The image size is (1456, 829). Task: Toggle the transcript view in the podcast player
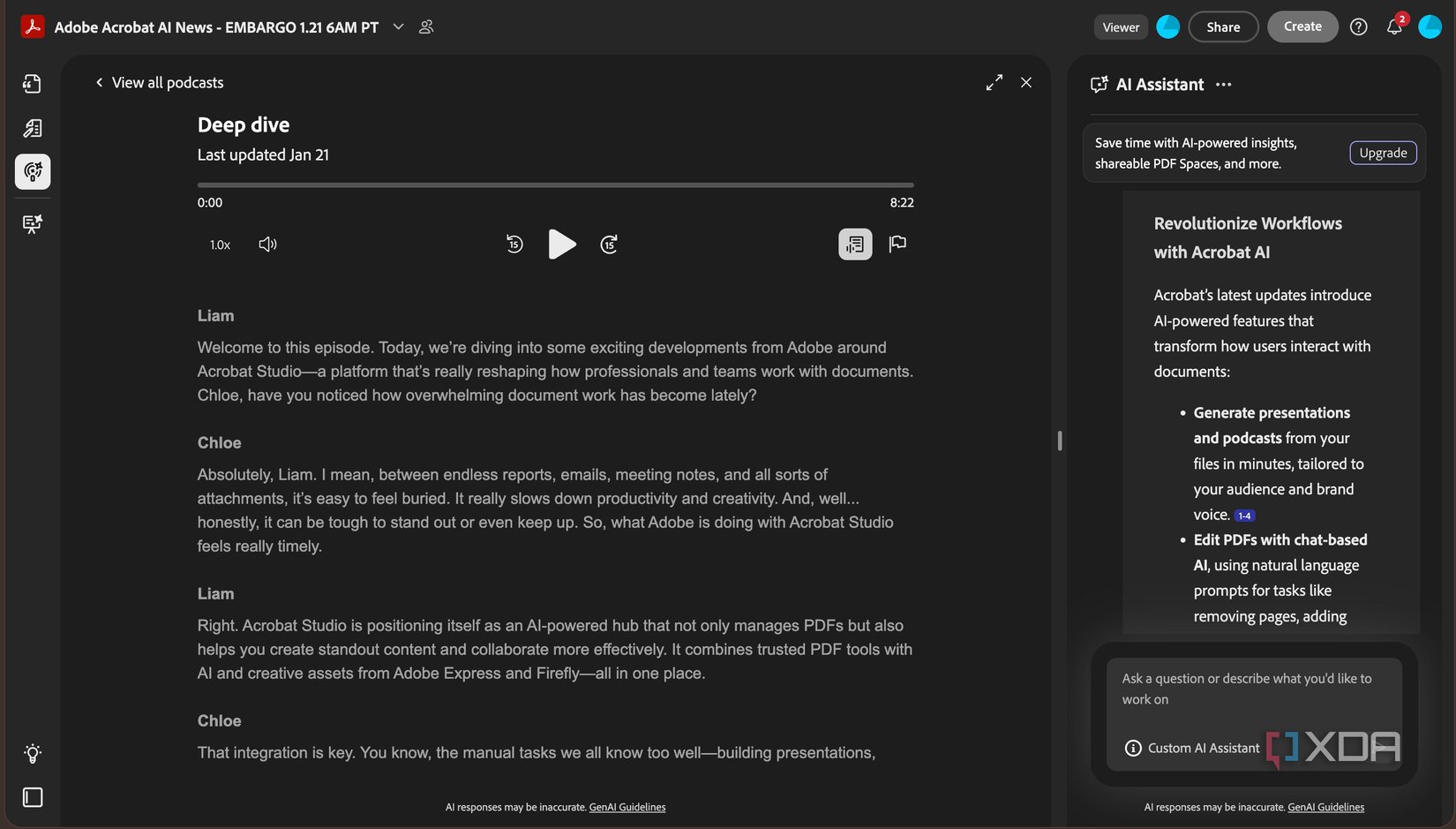click(853, 244)
